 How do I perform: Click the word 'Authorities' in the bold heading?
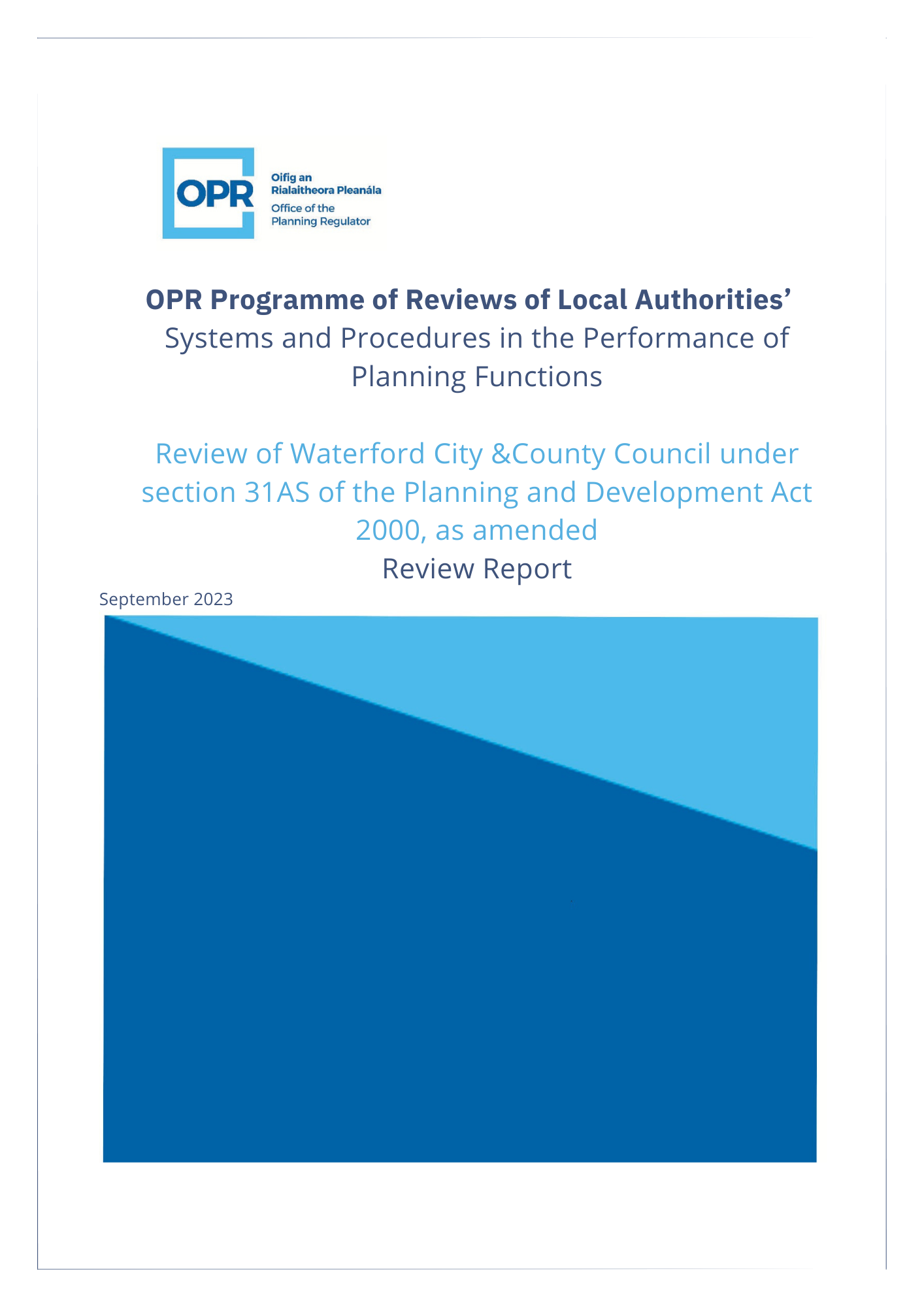click(712, 300)
